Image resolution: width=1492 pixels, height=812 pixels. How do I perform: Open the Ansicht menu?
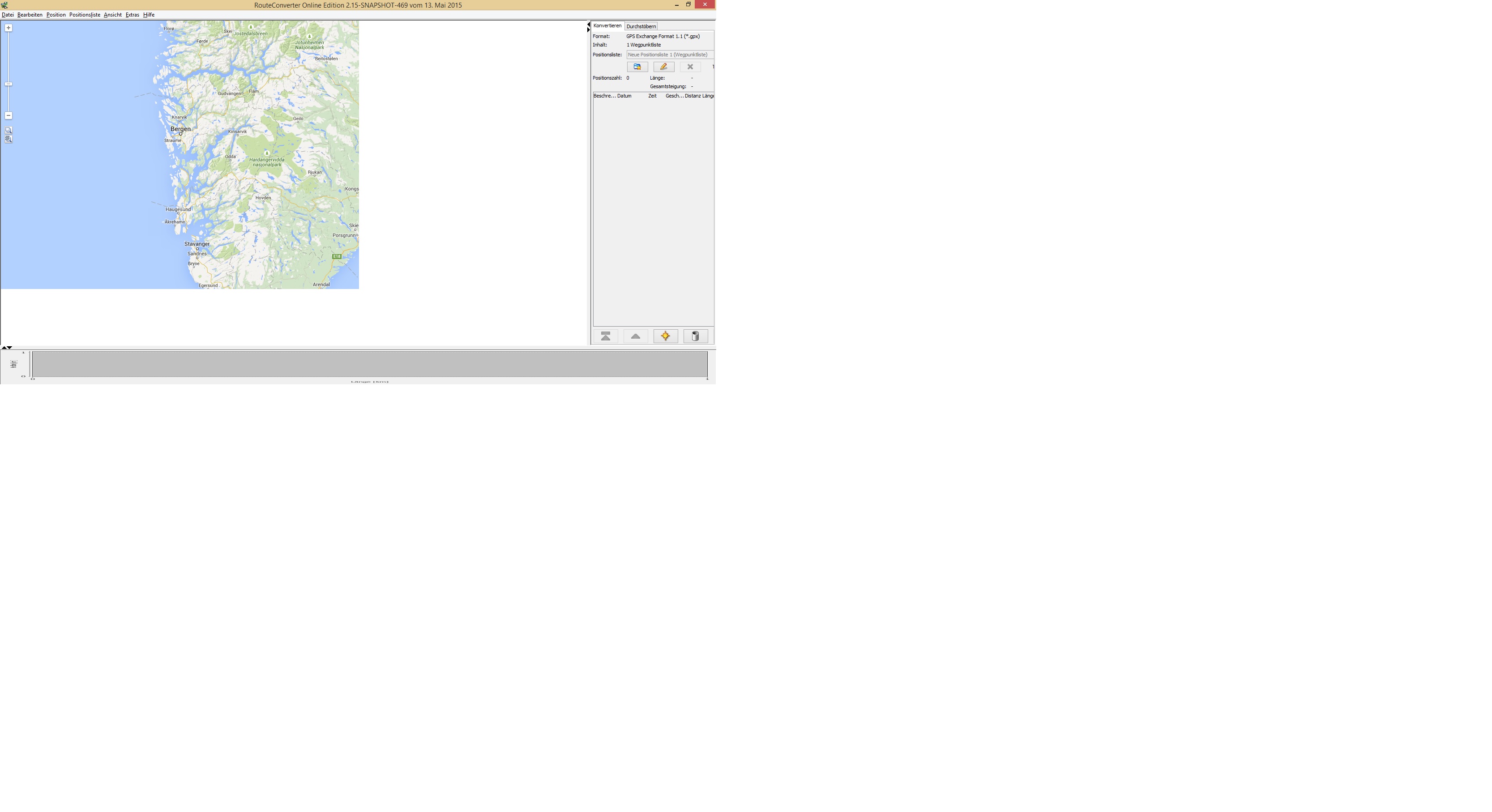(x=112, y=15)
